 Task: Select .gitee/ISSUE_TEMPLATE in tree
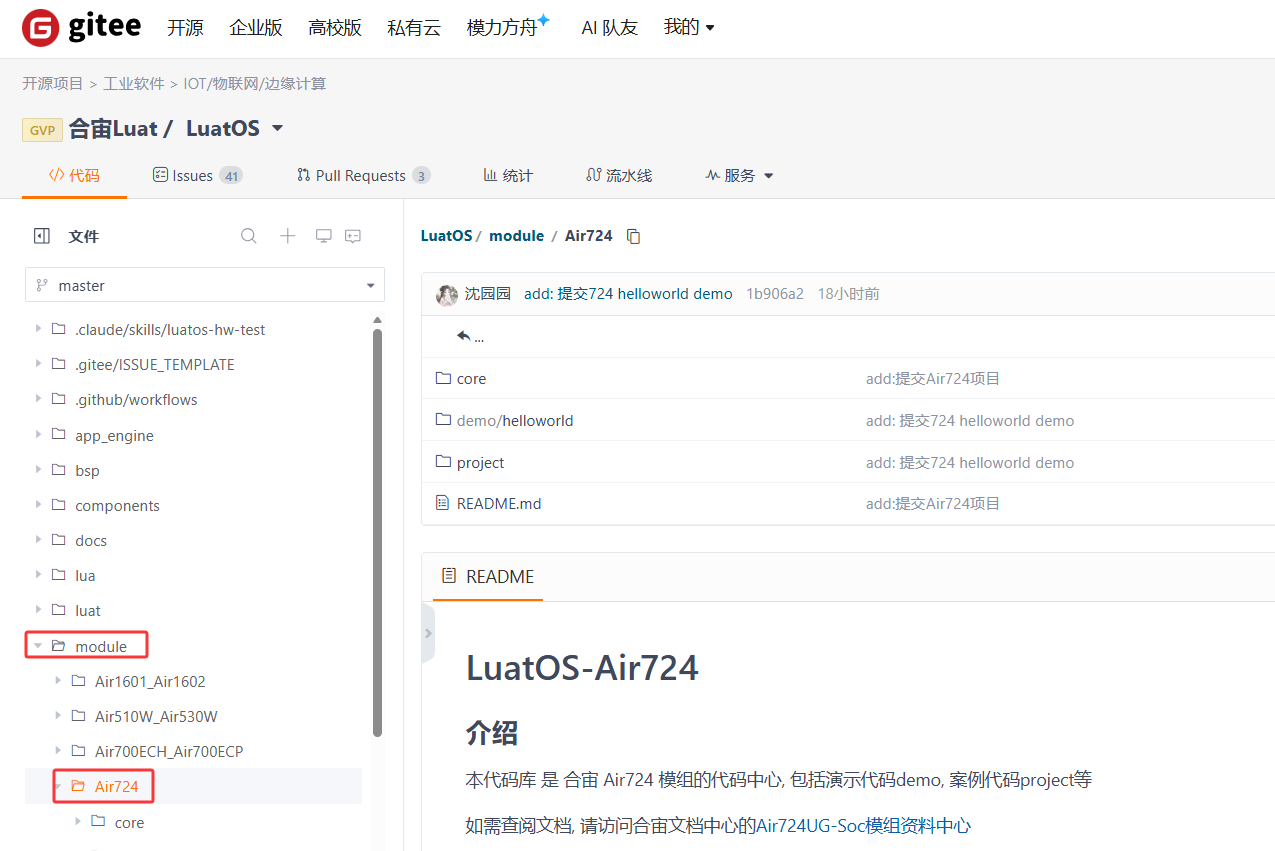tap(155, 365)
